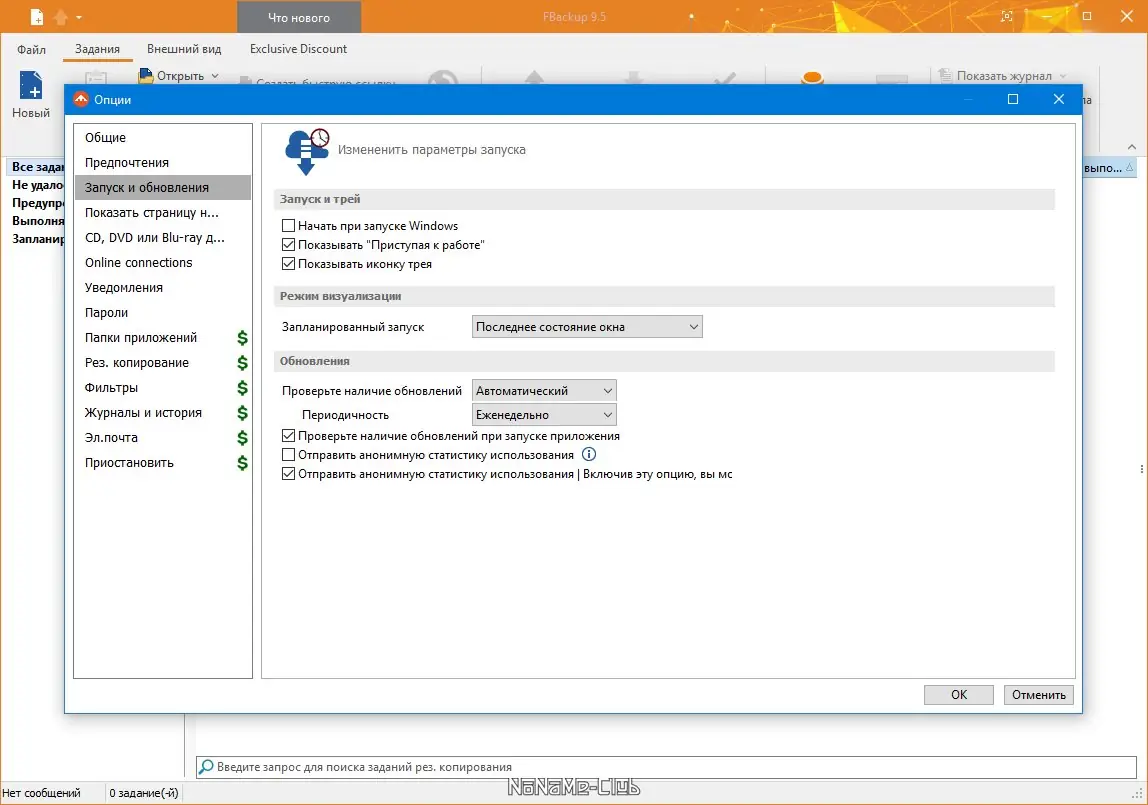
Task: Click the dollar icon next to Фильтры
Action: pyautogui.click(x=242, y=387)
